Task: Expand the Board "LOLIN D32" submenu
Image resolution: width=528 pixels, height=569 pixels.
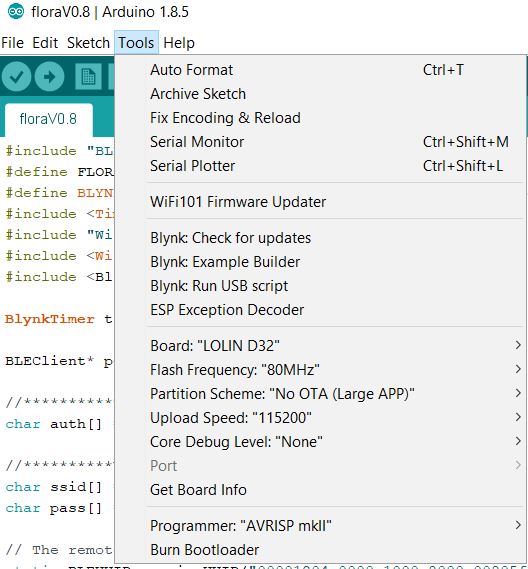Action: click(320, 346)
